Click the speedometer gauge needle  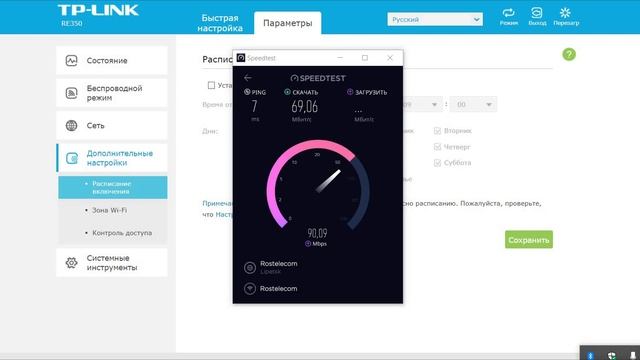click(329, 181)
